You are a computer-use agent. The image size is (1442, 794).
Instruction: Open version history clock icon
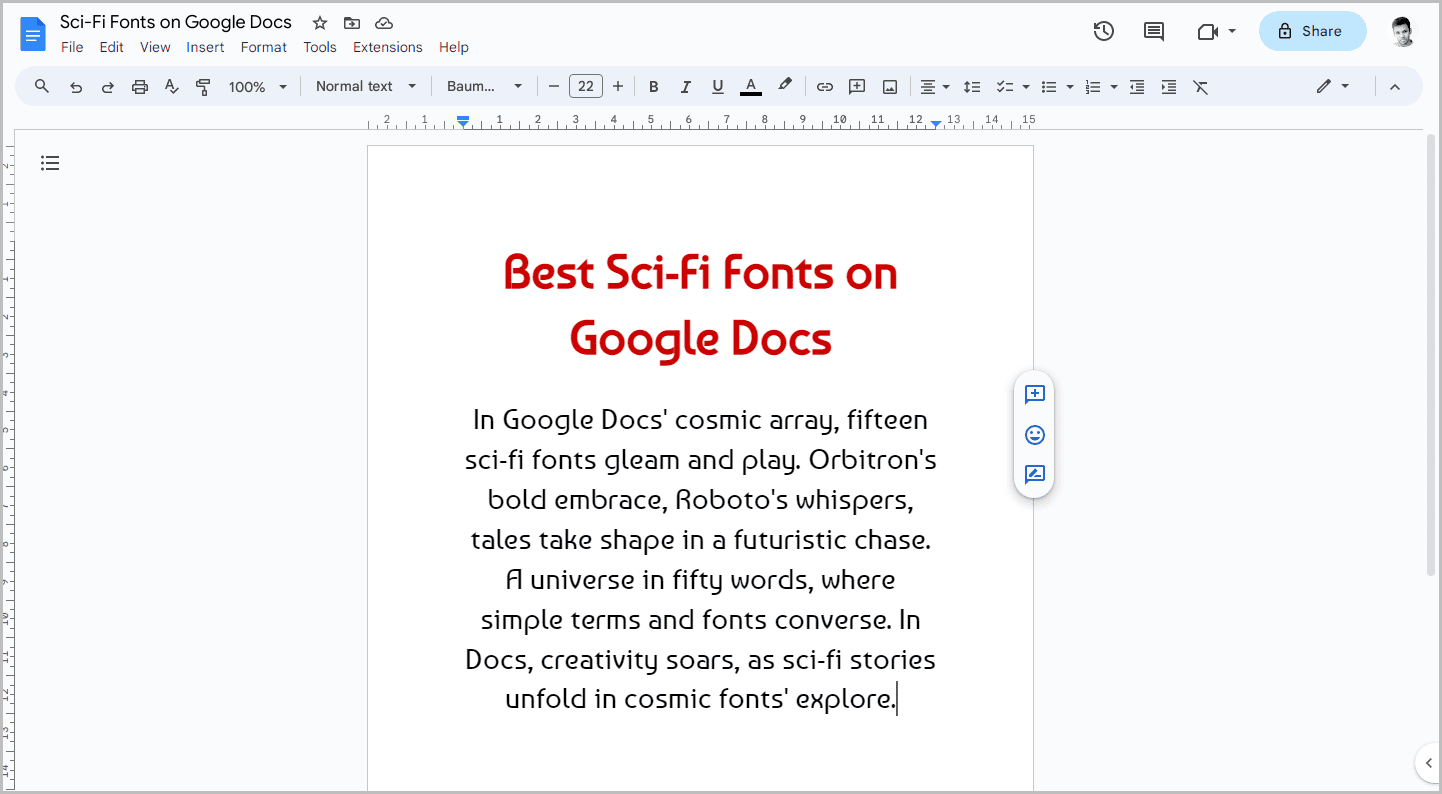click(1103, 31)
